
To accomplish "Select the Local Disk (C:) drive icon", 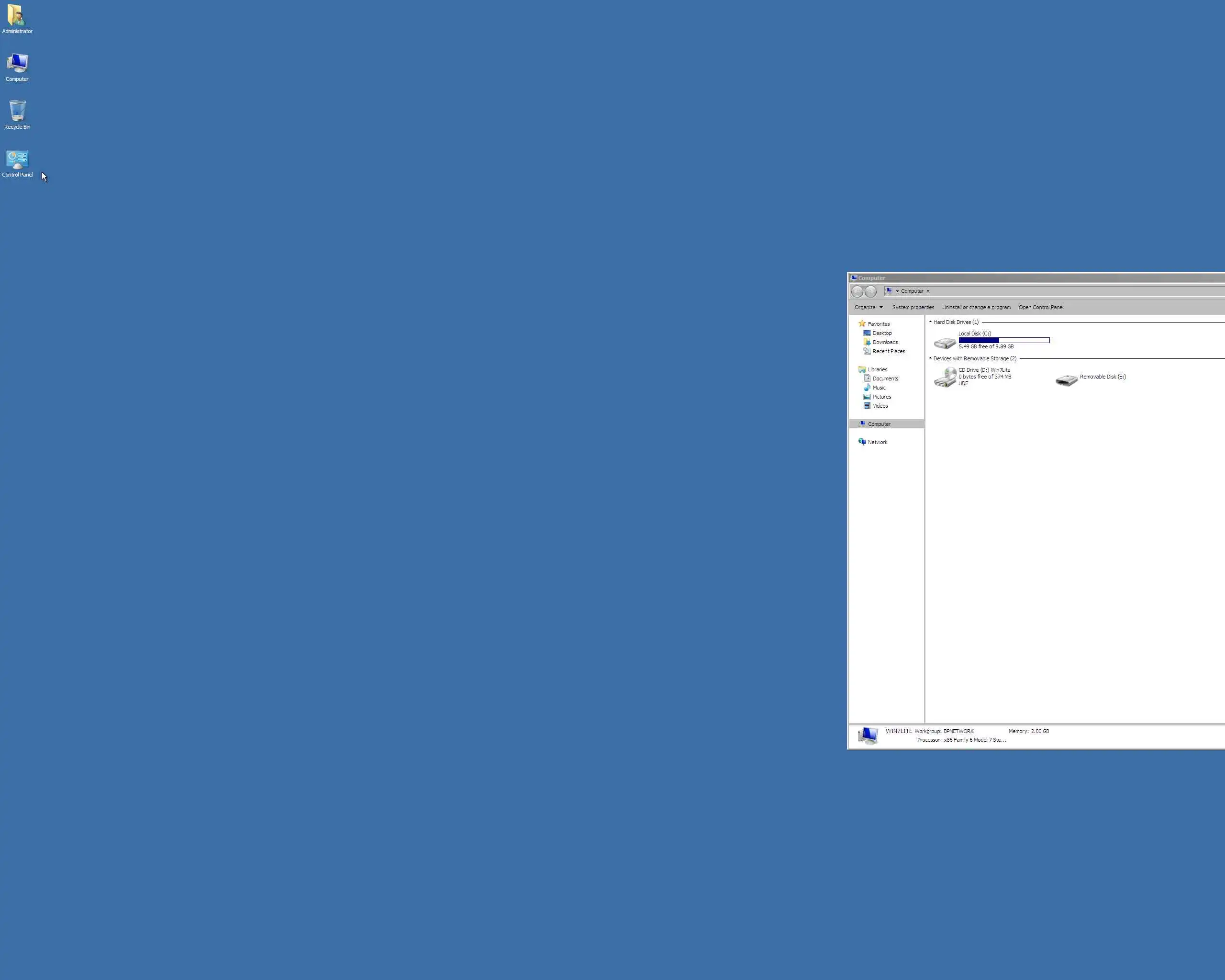I will coord(944,343).
